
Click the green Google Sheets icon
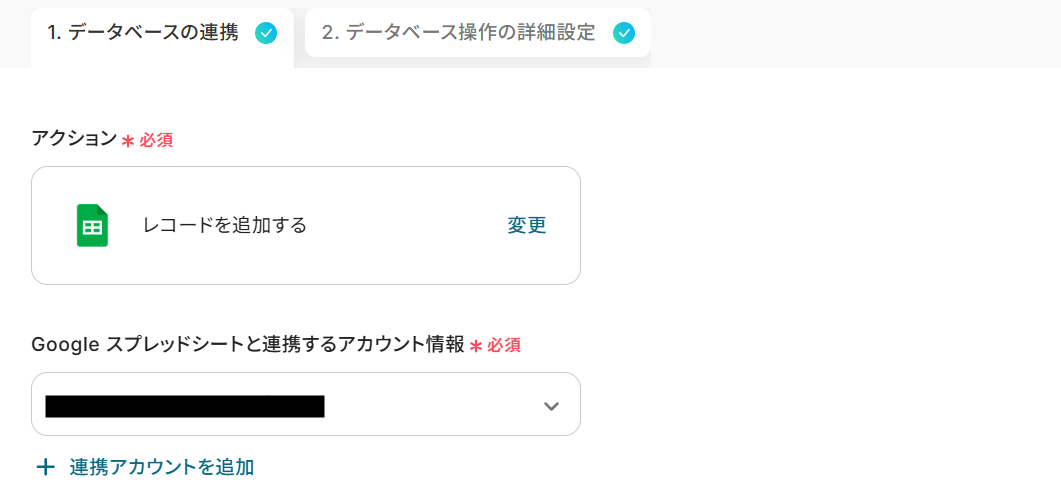pyautogui.click(x=93, y=225)
